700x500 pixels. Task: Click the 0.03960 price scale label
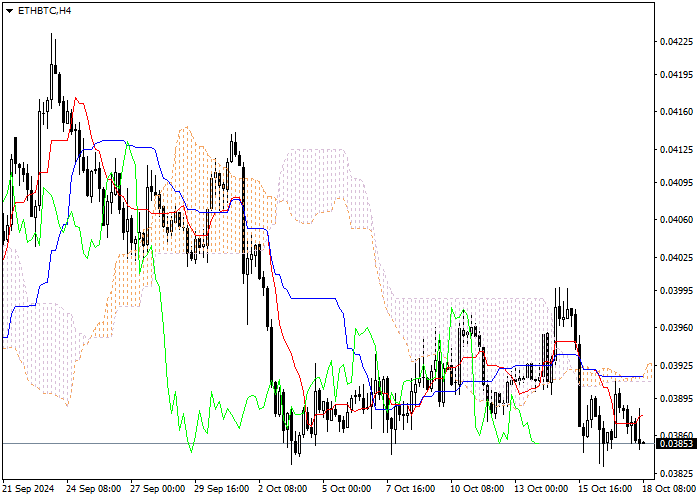point(677,328)
